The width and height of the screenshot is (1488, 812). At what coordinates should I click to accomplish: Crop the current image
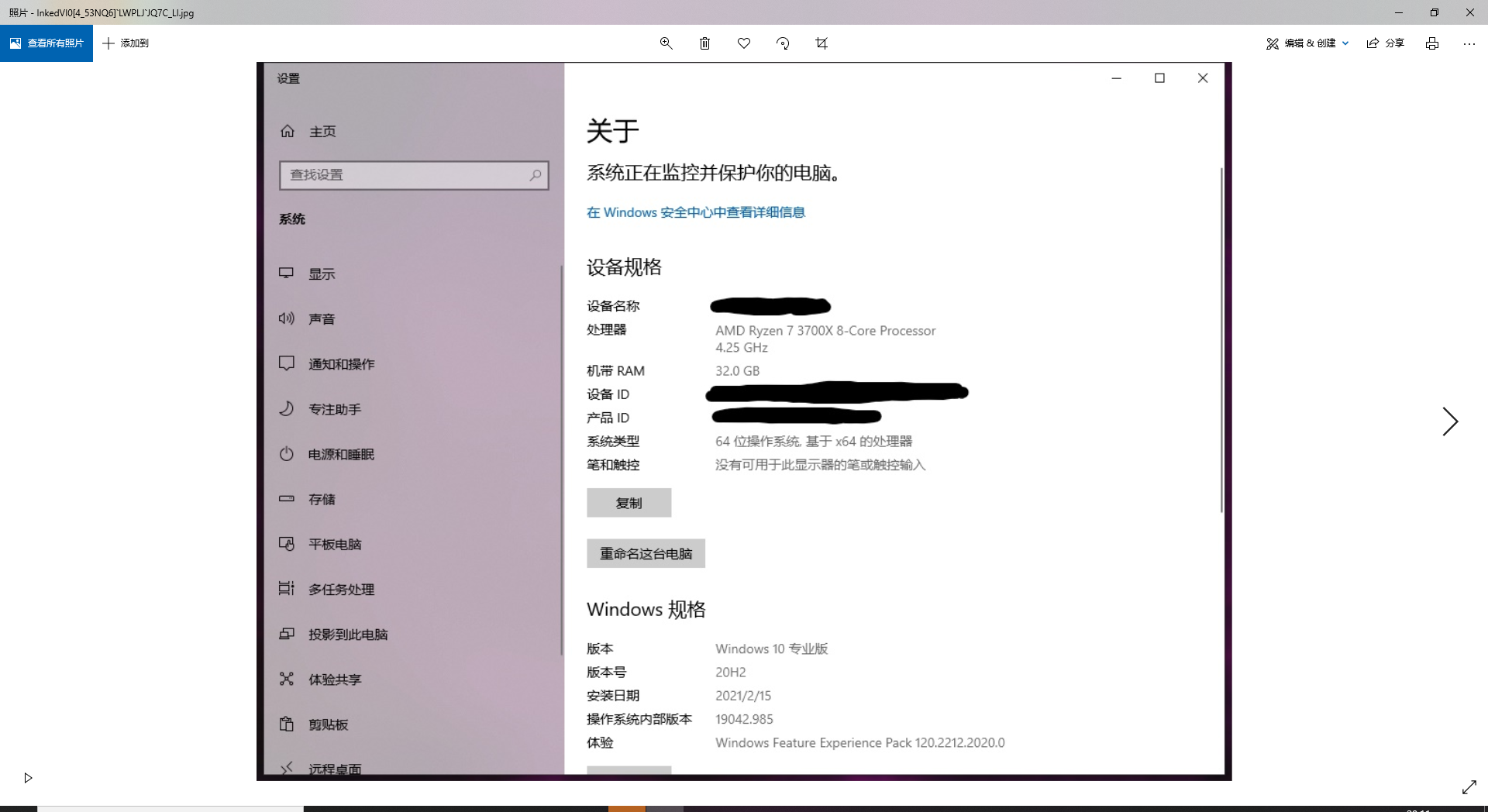click(821, 43)
